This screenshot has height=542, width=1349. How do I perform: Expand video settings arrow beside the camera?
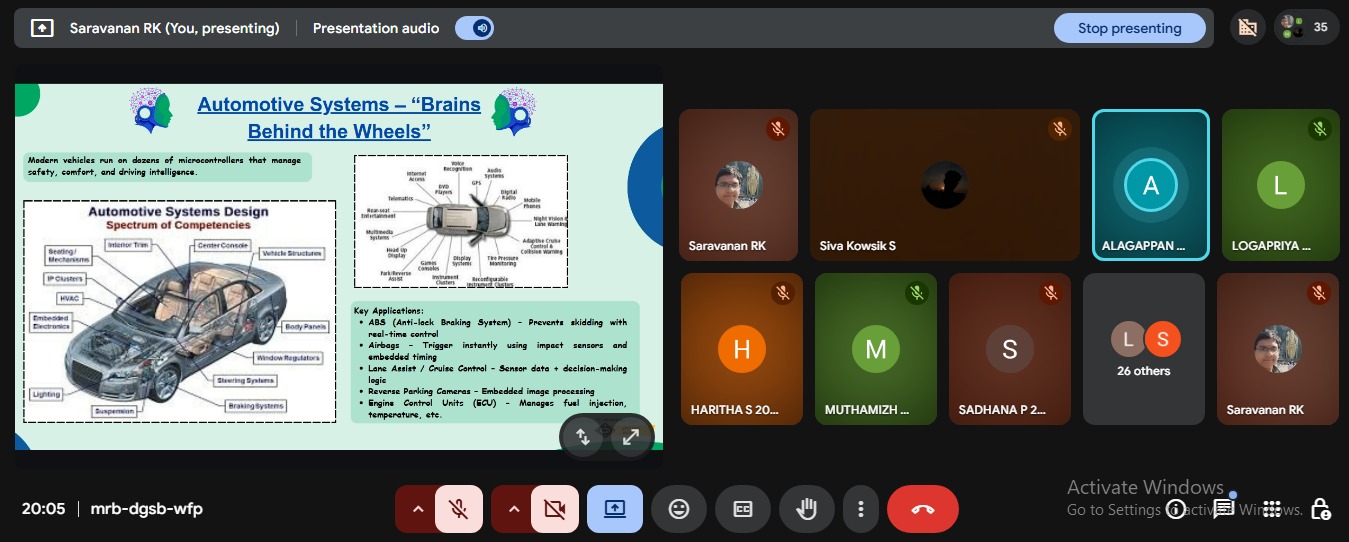[x=513, y=509]
